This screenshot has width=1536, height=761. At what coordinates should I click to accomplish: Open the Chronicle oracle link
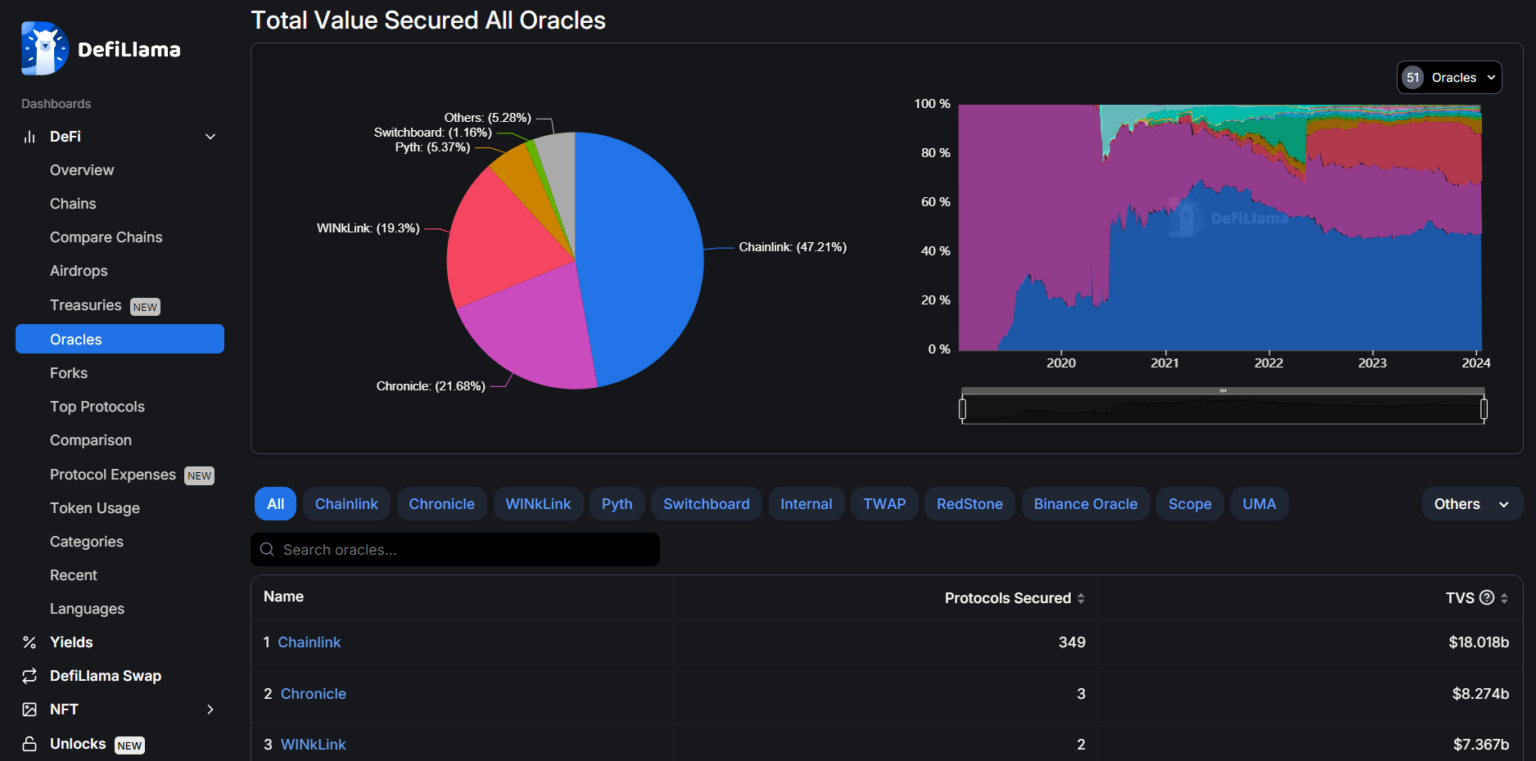pyautogui.click(x=313, y=694)
